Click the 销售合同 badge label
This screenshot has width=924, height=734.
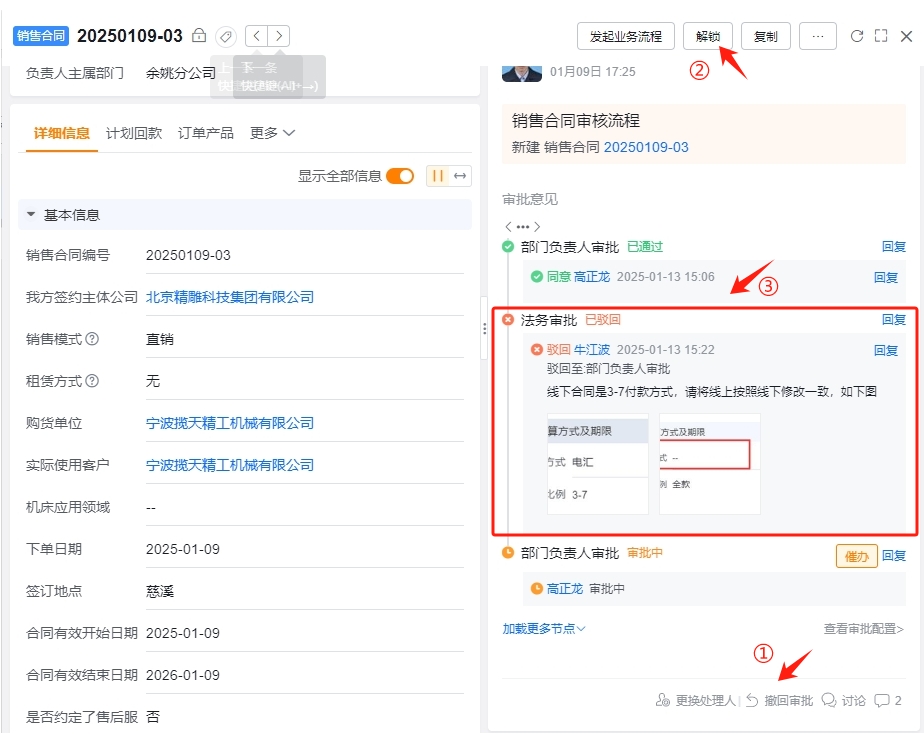(x=41, y=36)
